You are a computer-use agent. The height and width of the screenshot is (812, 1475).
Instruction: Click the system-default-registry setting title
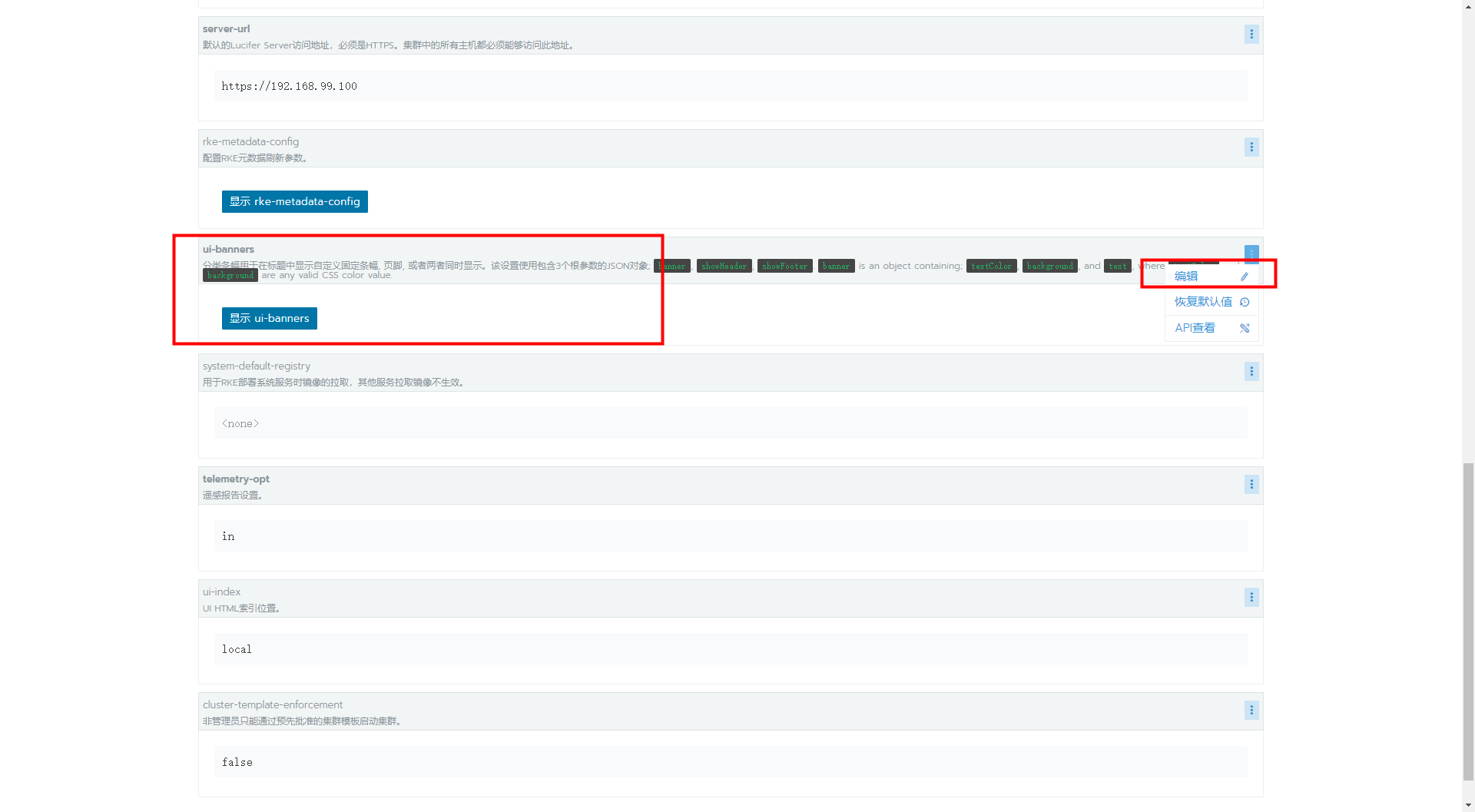coord(257,366)
